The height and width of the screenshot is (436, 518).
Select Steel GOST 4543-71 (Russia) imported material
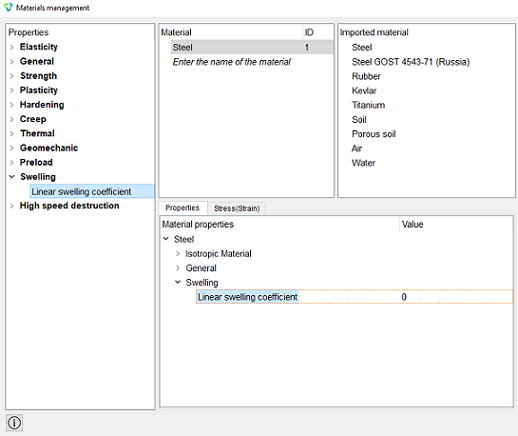point(411,62)
